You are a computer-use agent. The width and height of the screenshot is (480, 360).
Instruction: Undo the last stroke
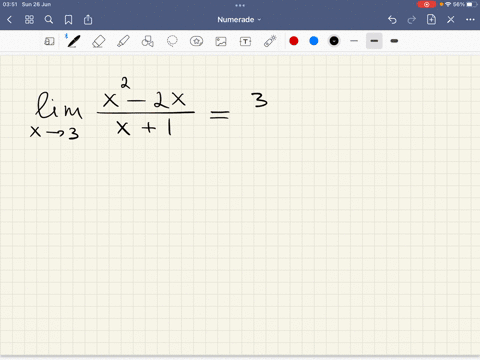392,20
